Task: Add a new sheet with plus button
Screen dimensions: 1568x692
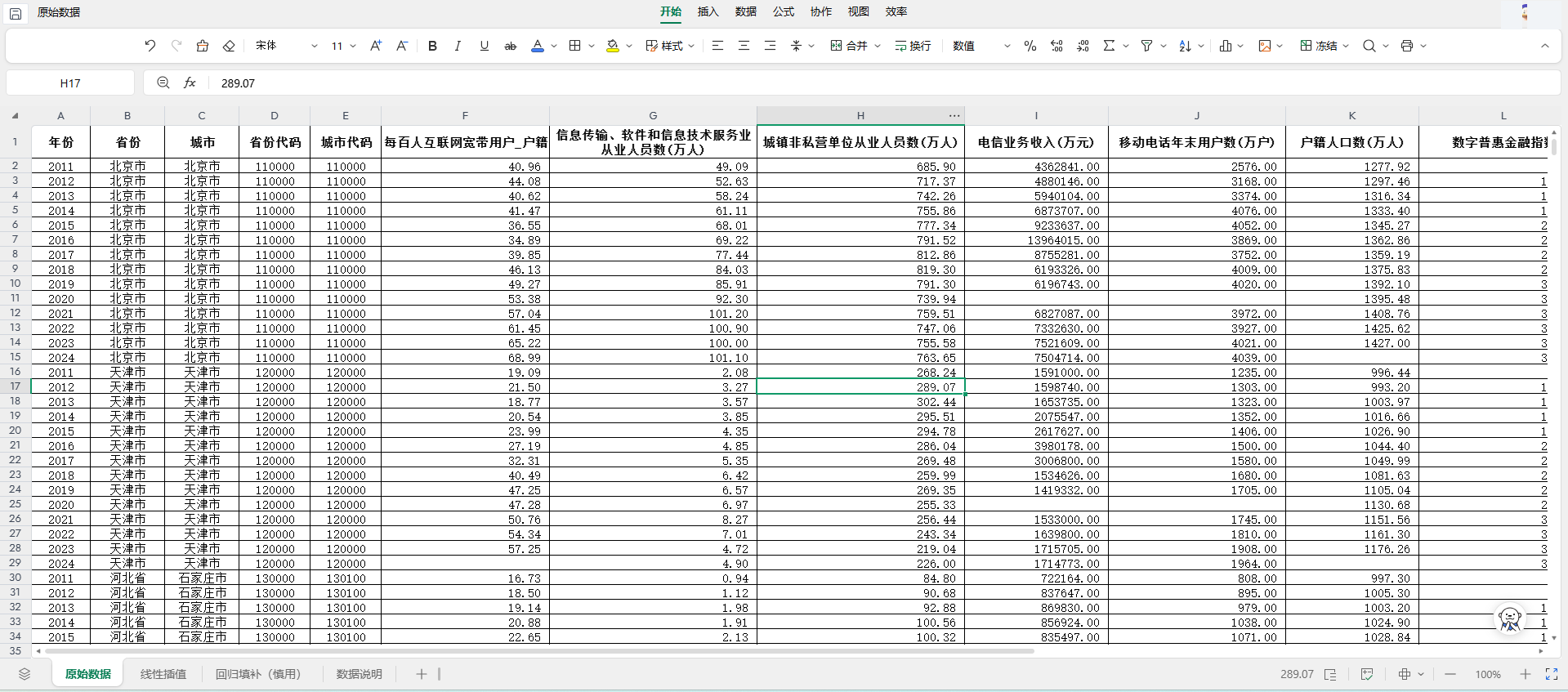Action: pos(422,674)
